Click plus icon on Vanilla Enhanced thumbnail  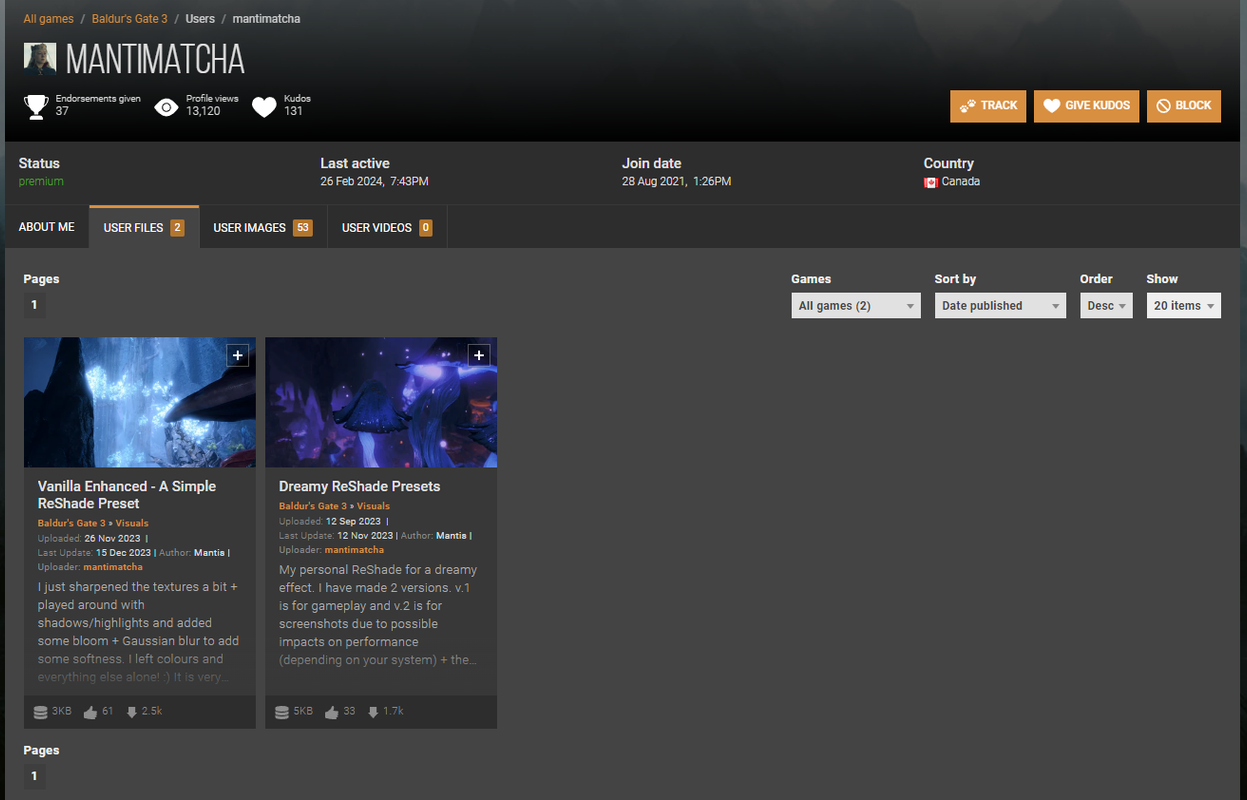[237, 355]
